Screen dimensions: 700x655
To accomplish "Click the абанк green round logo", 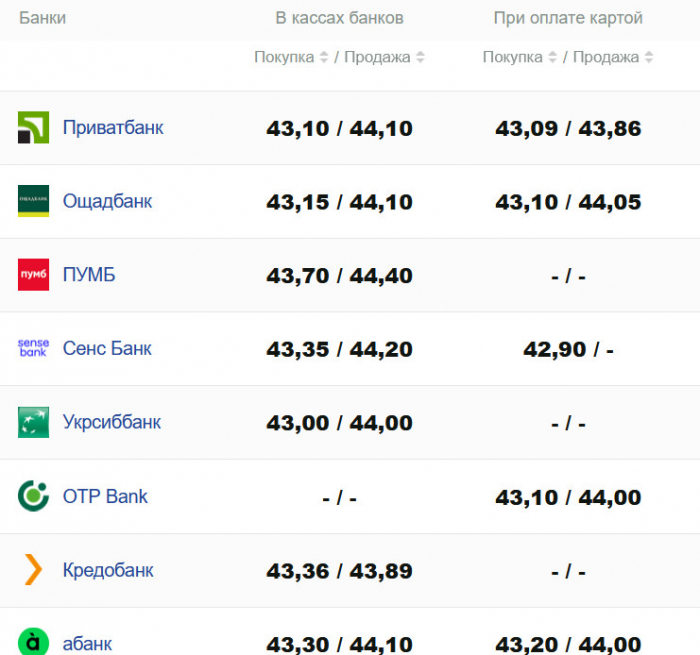I will click(33, 642).
